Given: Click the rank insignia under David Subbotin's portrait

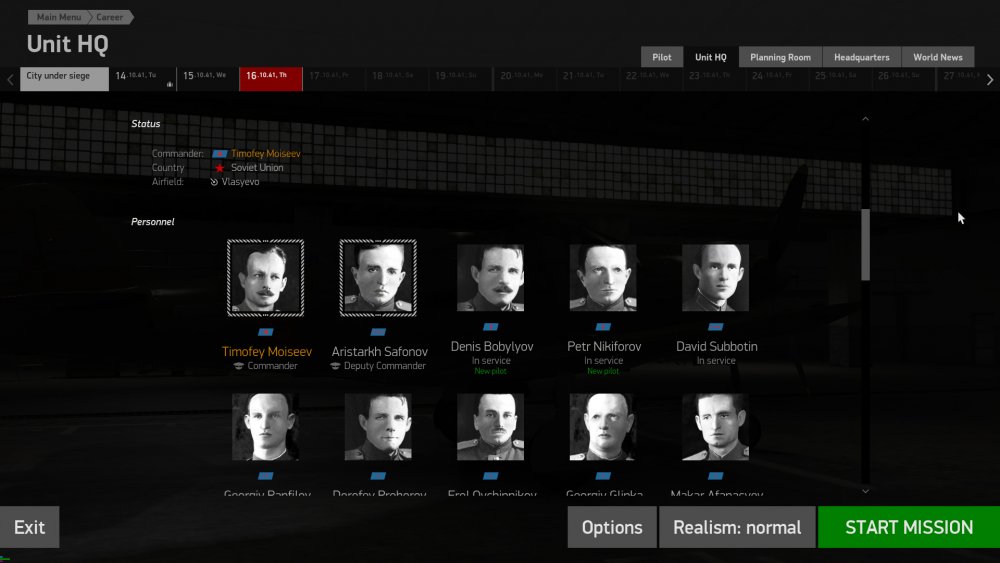Looking at the screenshot, I should coord(715,327).
